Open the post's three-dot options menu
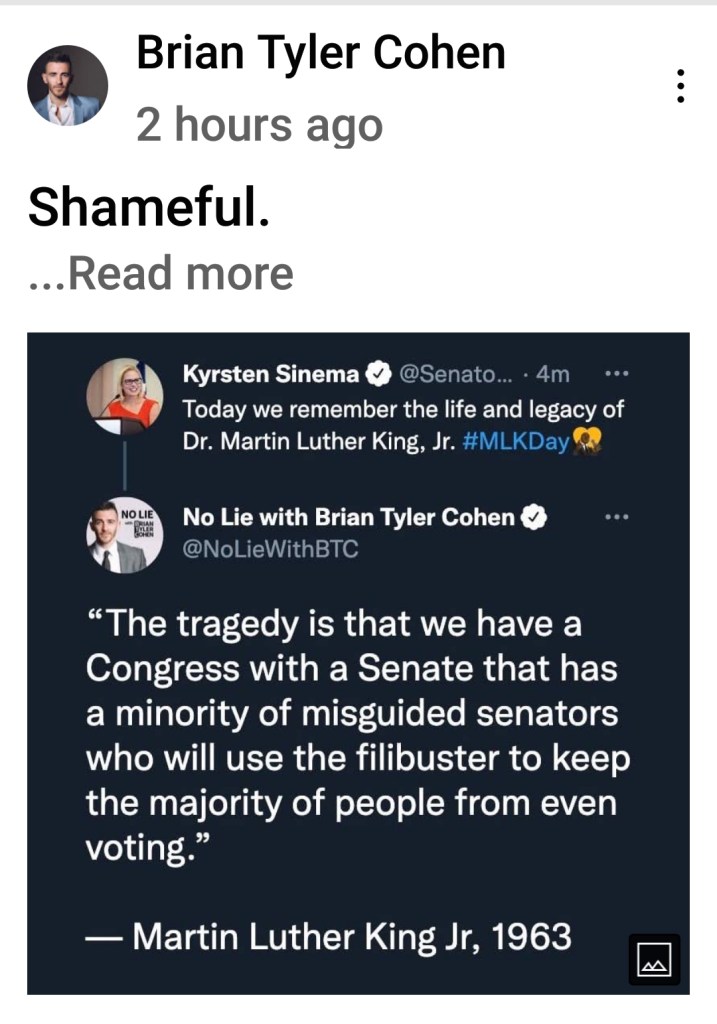Image resolution: width=717 pixels, height=1024 pixels. tap(681, 85)
